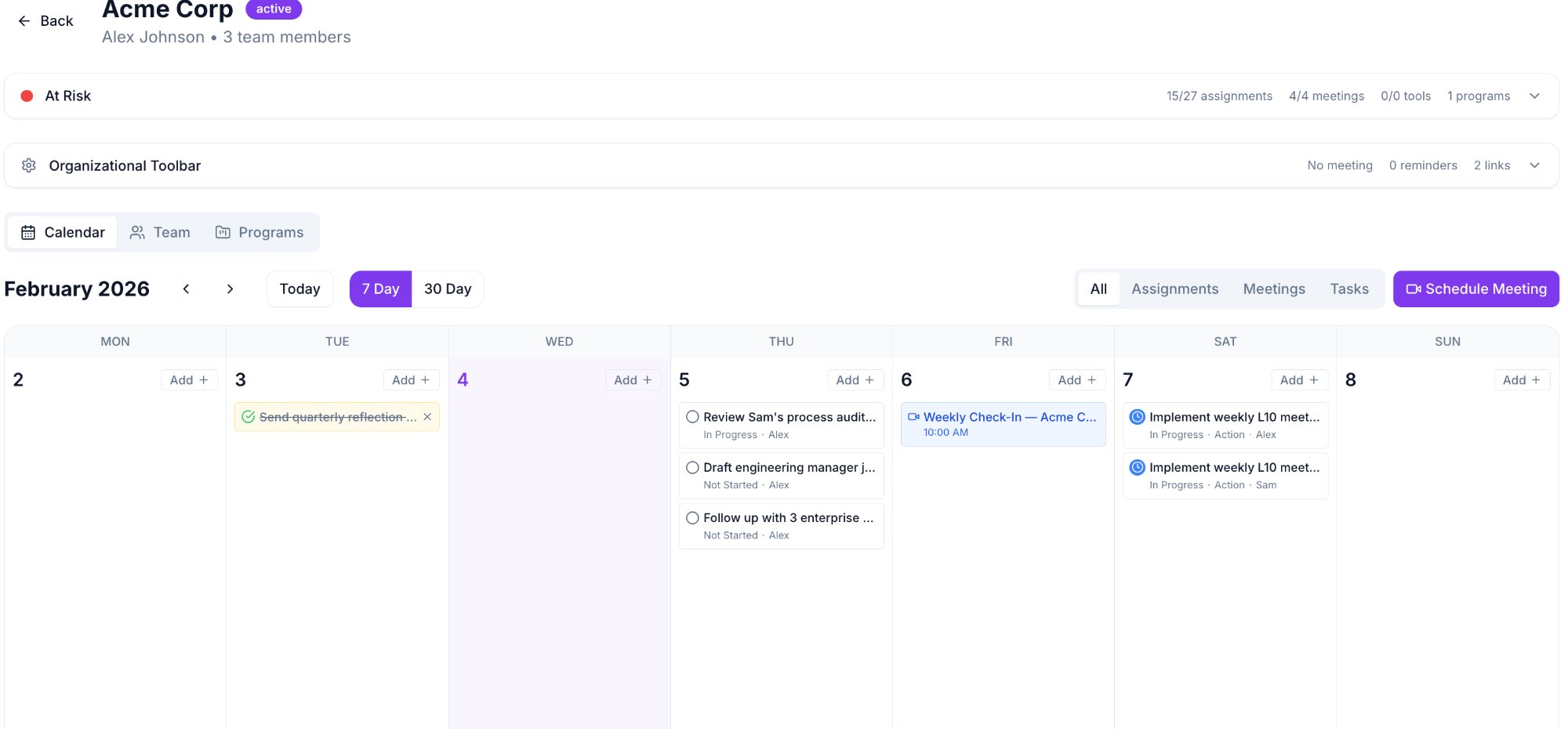Screen dimensions: 1568x729
Task: Click the people icon on the Team tab
Action: pyautogui.click(x=138, y=232)
